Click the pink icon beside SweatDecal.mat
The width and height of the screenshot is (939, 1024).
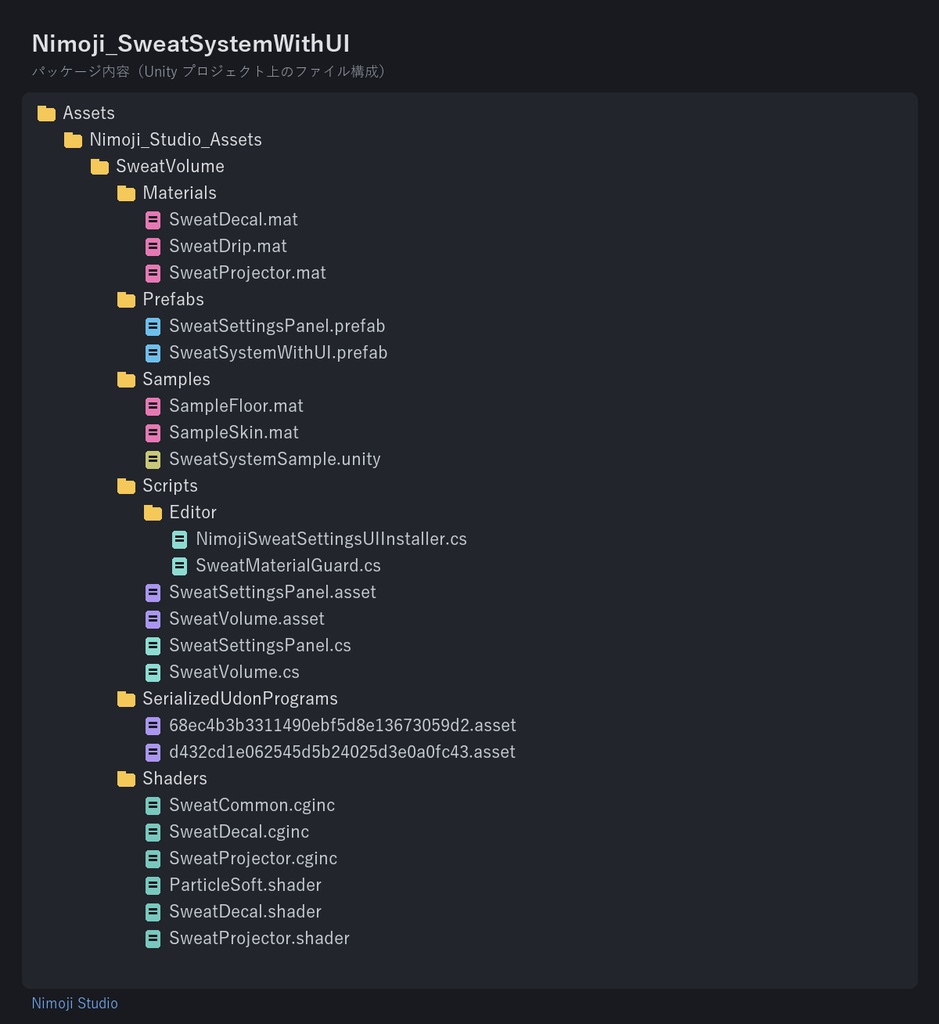(153, 220)
